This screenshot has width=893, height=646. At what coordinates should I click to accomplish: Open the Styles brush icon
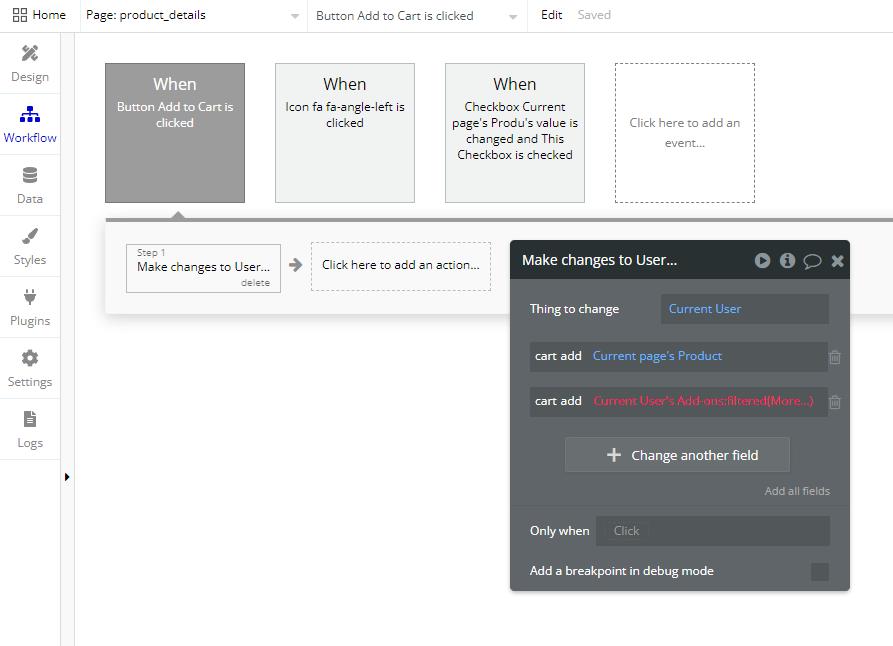click(30, 236)
